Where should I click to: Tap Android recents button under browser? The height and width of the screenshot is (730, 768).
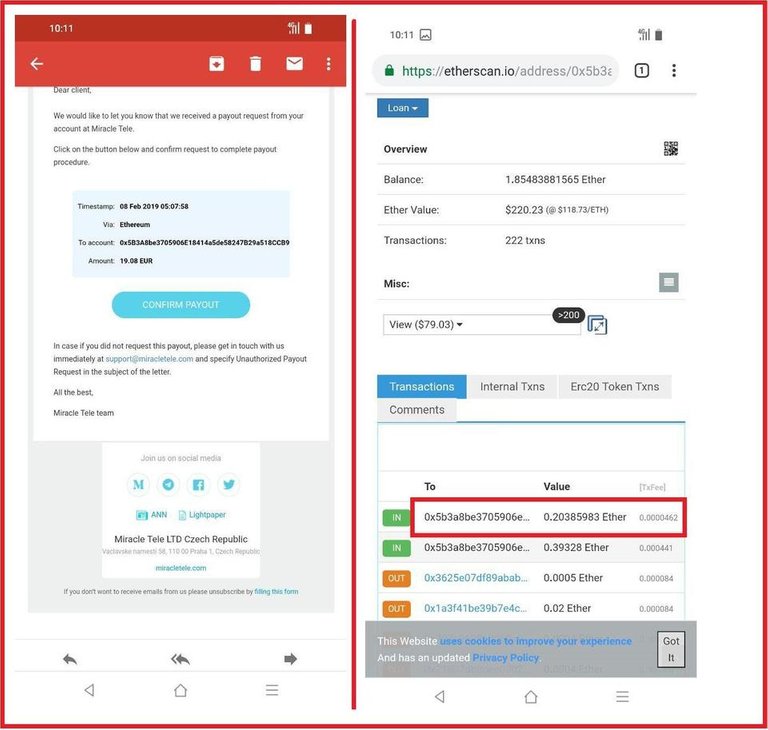[622, 696]
